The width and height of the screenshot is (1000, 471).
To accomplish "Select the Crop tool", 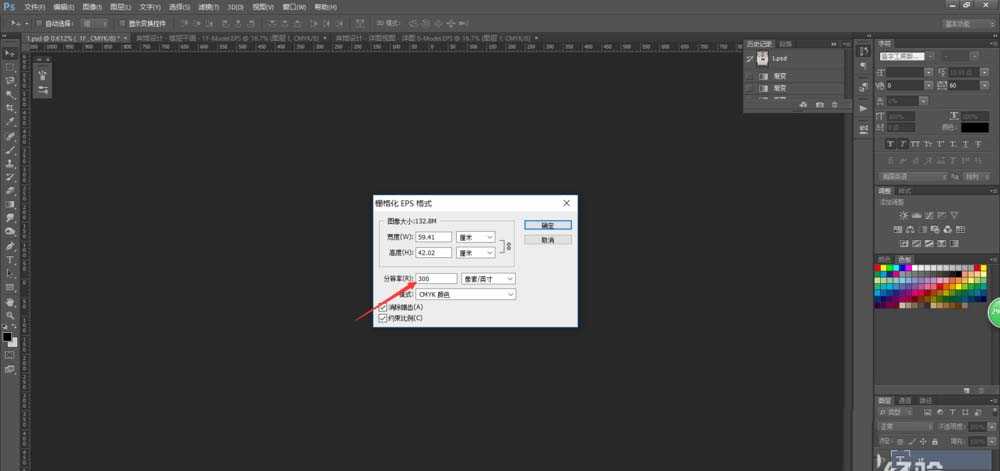I will coord(10,108).
